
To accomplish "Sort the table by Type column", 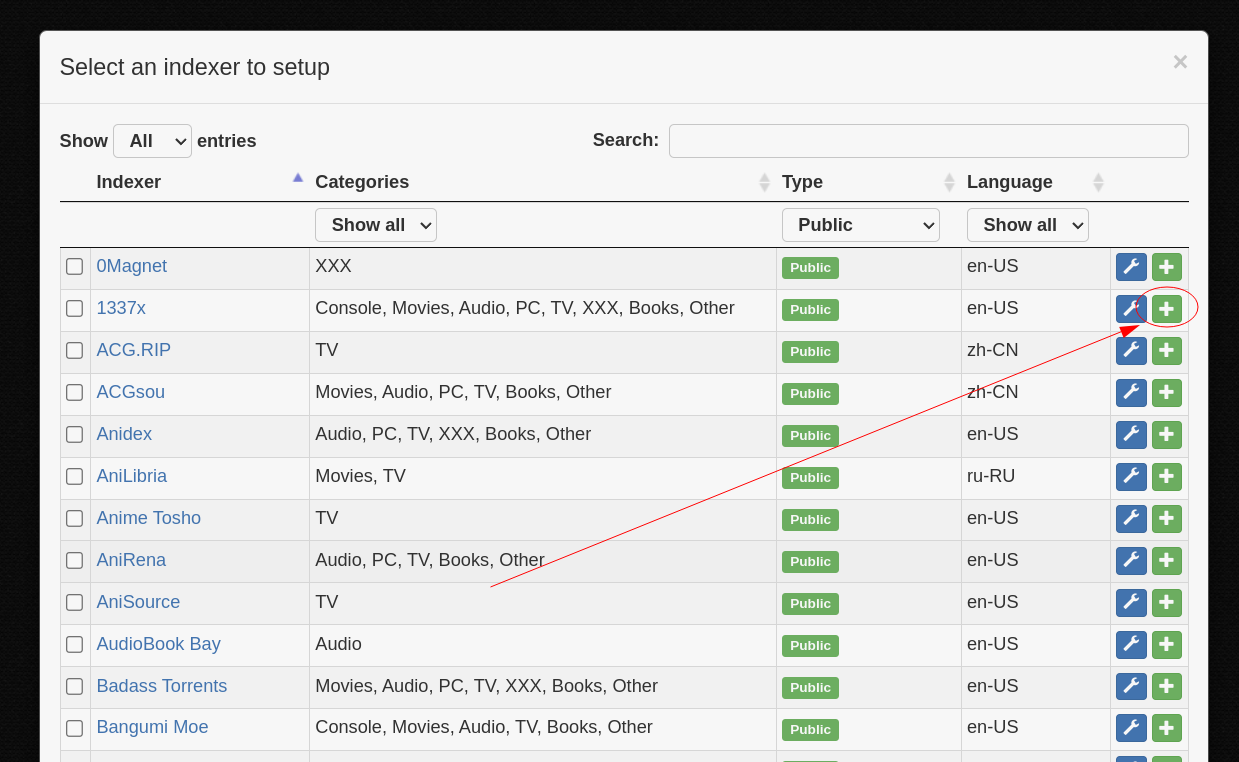I will [869, 182].
